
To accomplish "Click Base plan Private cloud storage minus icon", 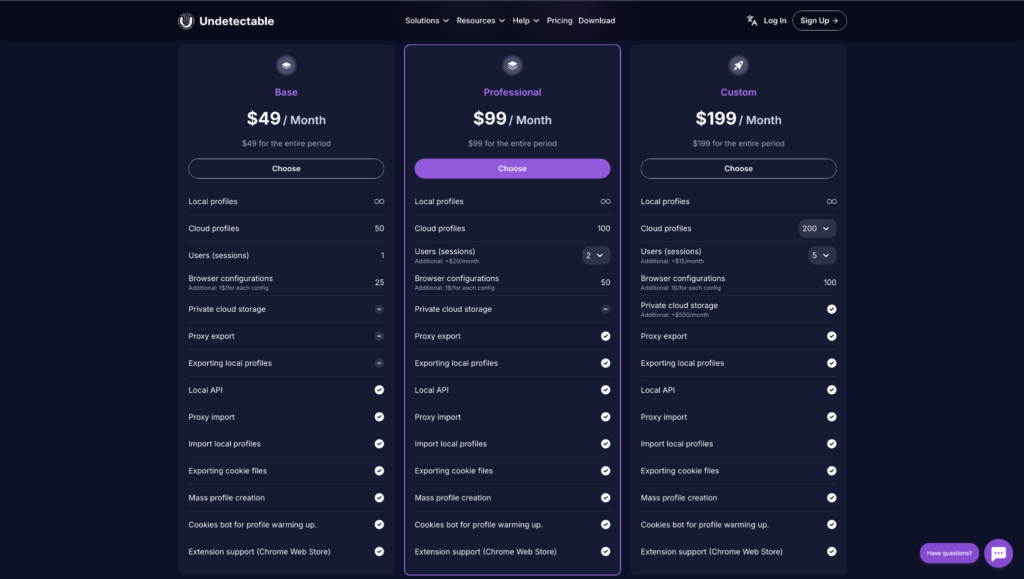I will coord(379,309).
